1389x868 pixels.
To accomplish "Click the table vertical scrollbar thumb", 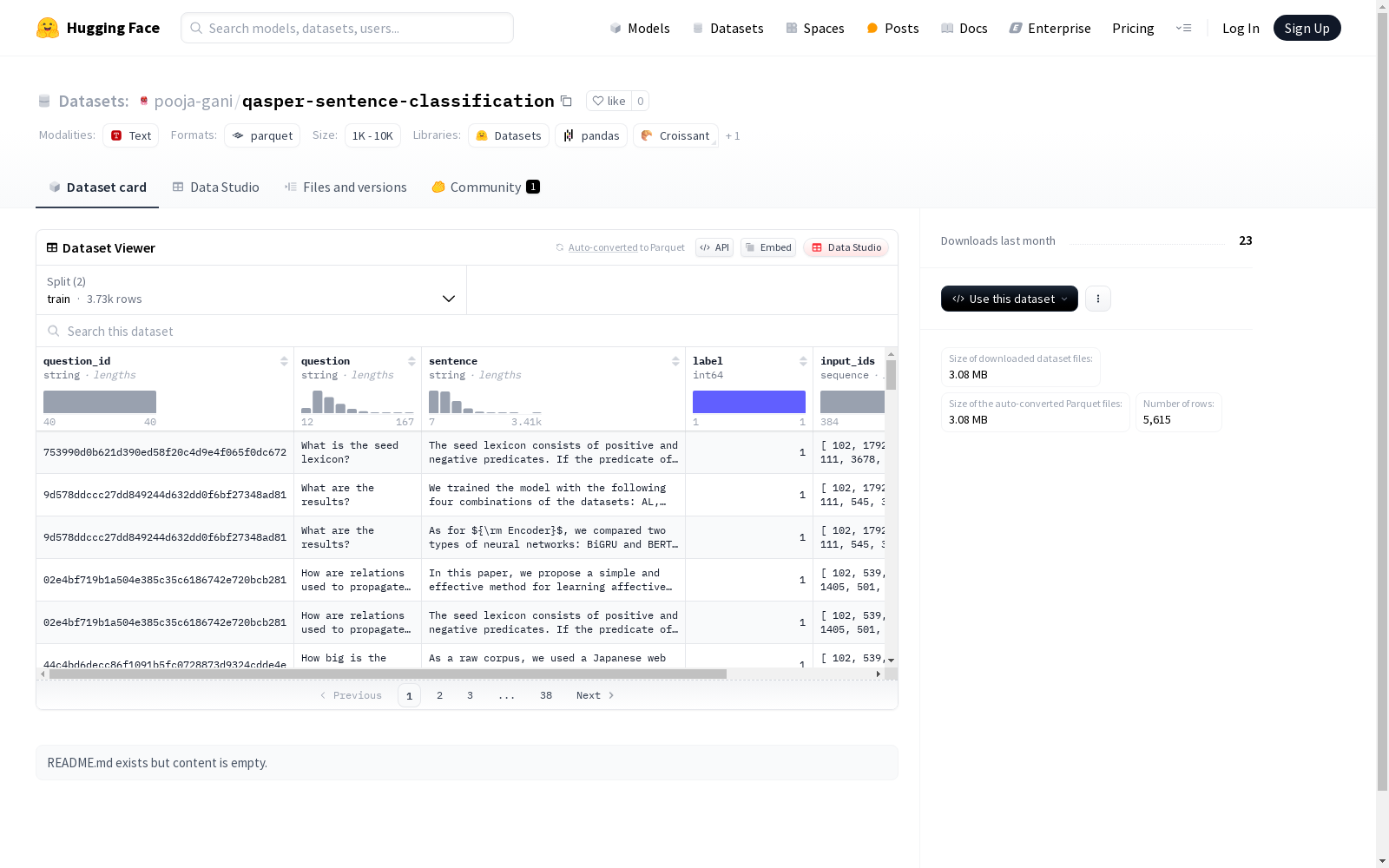I will coord(891,375).
